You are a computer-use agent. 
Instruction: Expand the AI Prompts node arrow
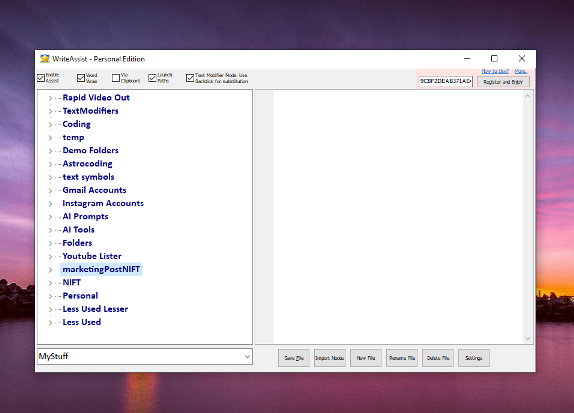pyautogui.click(x=50, y=217)
